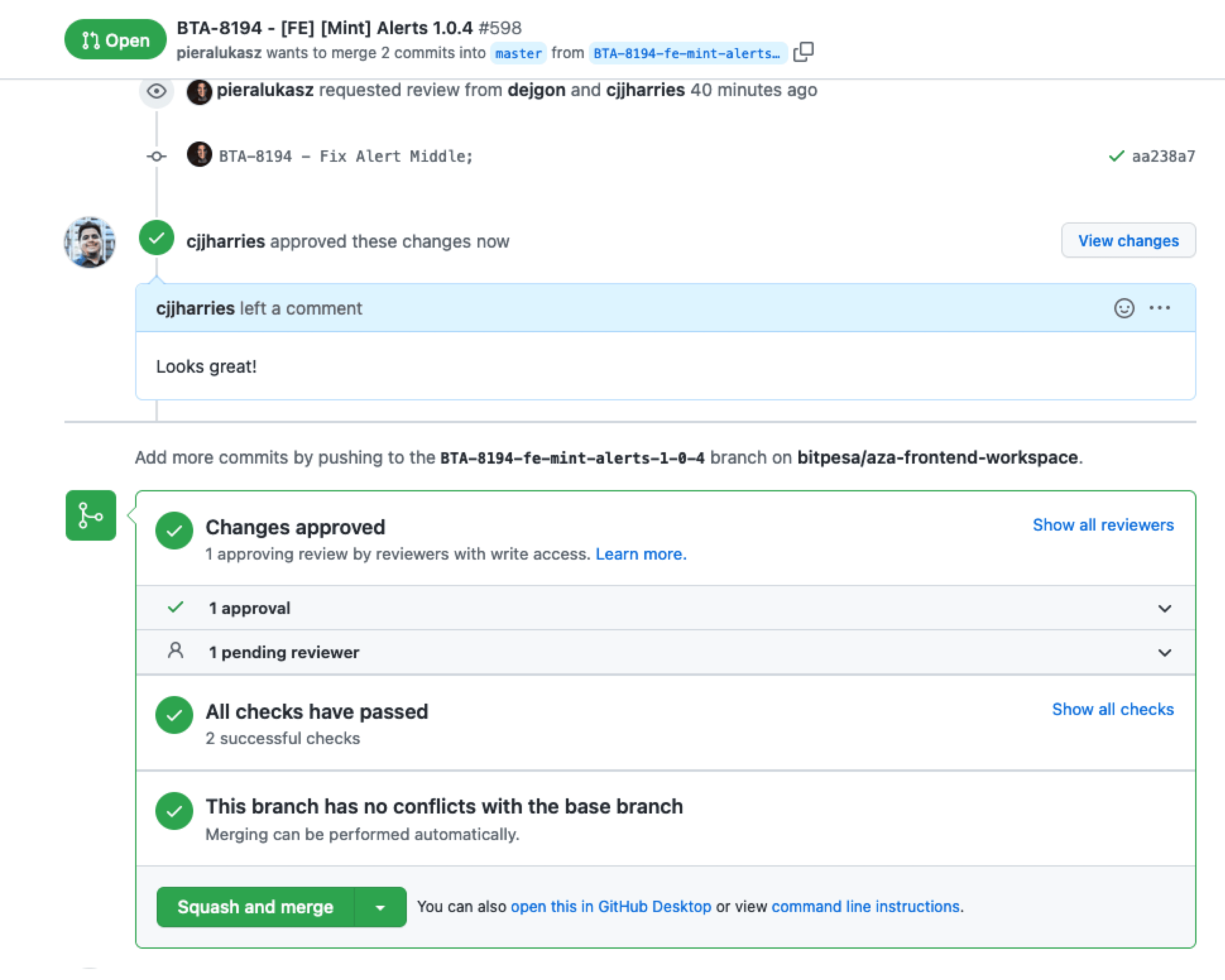The width and height of the screenshot is (1225, 980).
Task: Expand the 1 approval section
Action: pyautogui.click(x=1165, y=608)
